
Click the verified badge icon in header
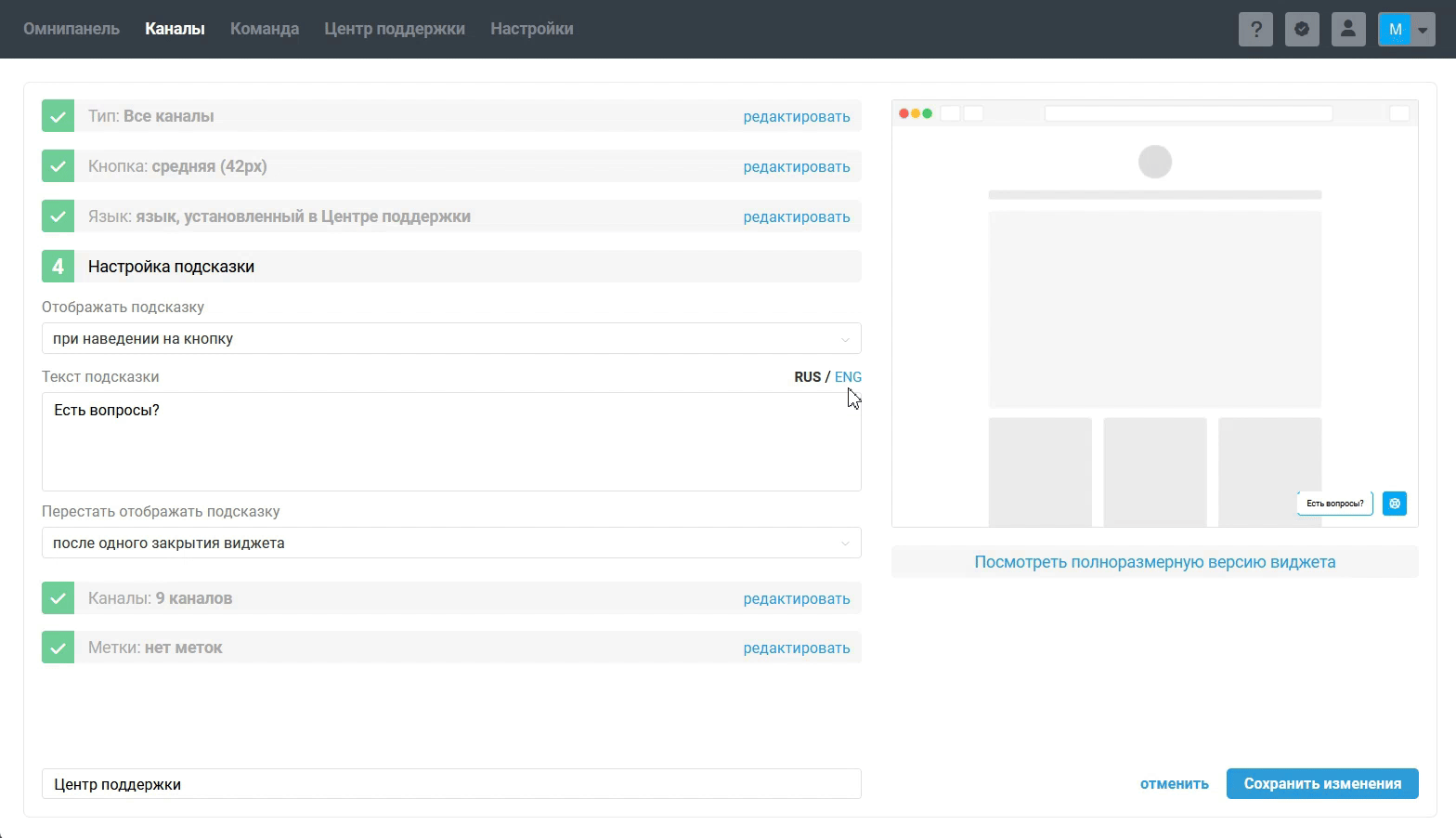pos(1302,29)
